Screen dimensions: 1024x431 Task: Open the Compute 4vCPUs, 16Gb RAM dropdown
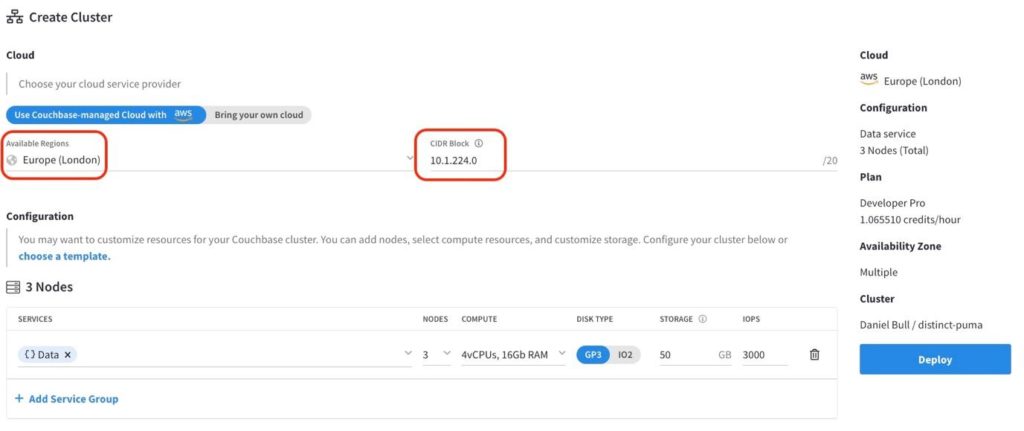click(x=513, y=355)
